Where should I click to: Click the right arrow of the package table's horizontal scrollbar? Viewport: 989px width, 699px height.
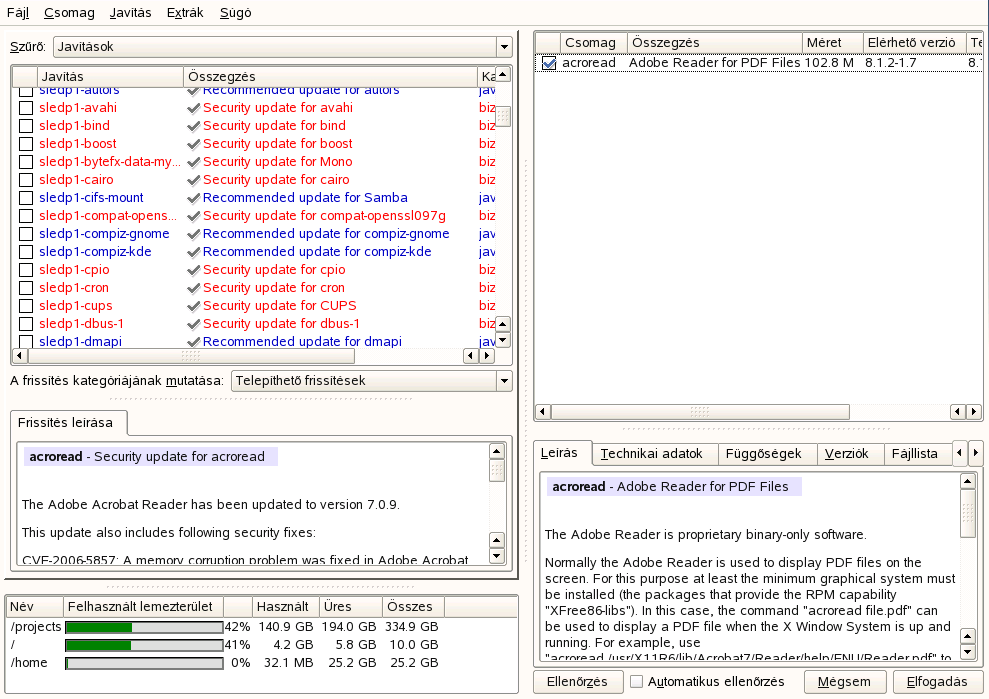click(974, 412)
